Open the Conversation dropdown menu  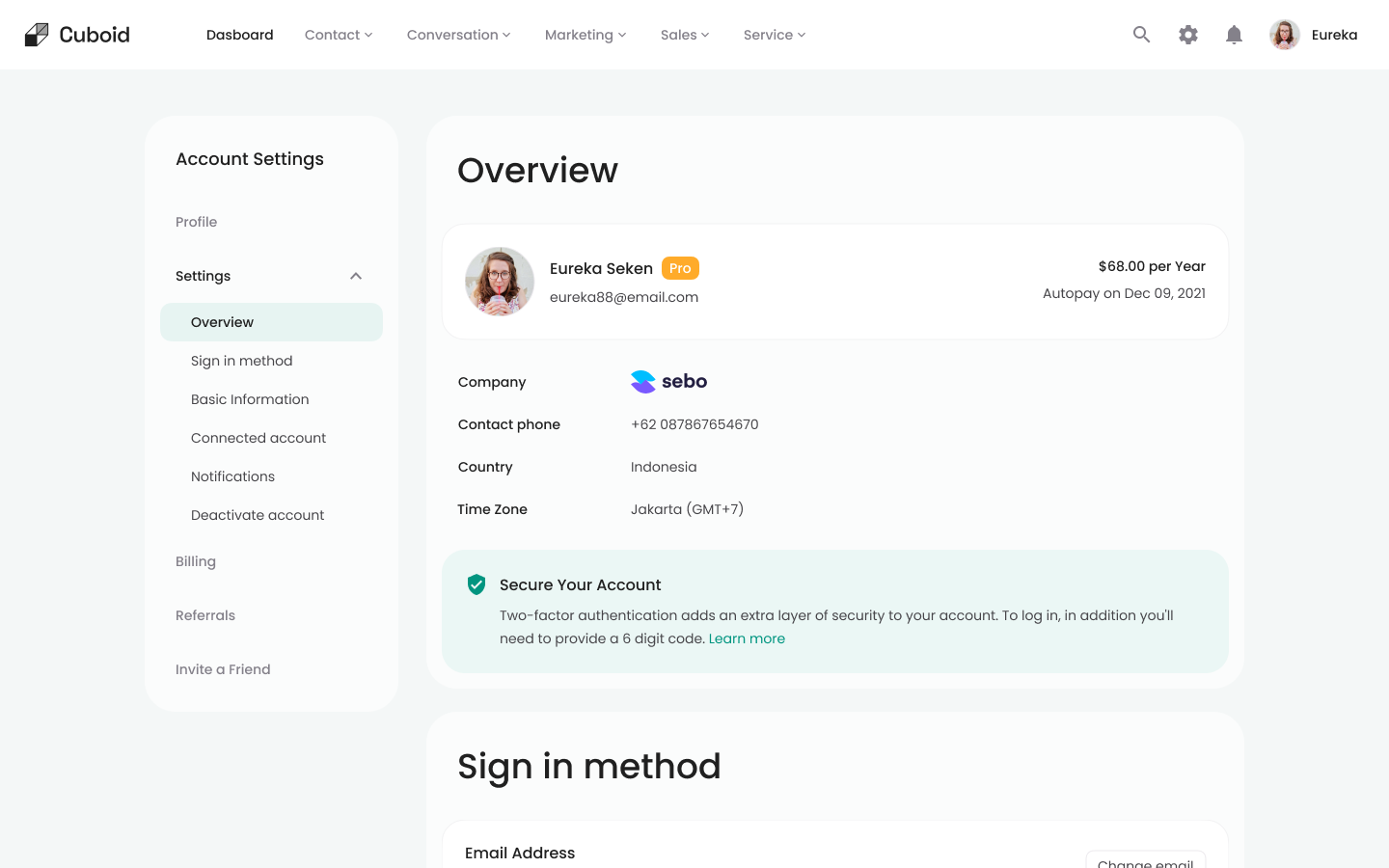458,35
